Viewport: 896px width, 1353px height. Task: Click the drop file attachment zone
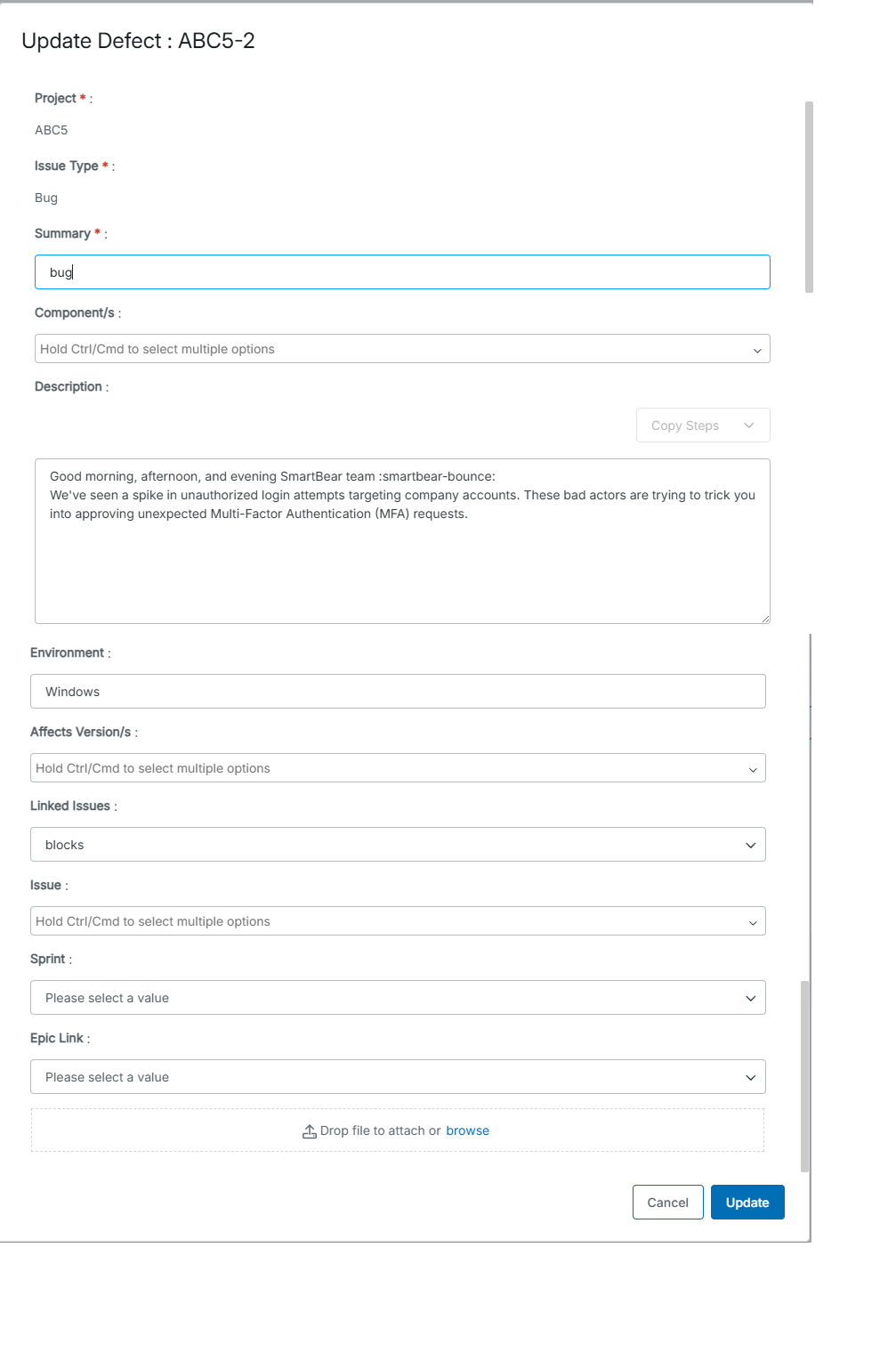(398, 1130)
